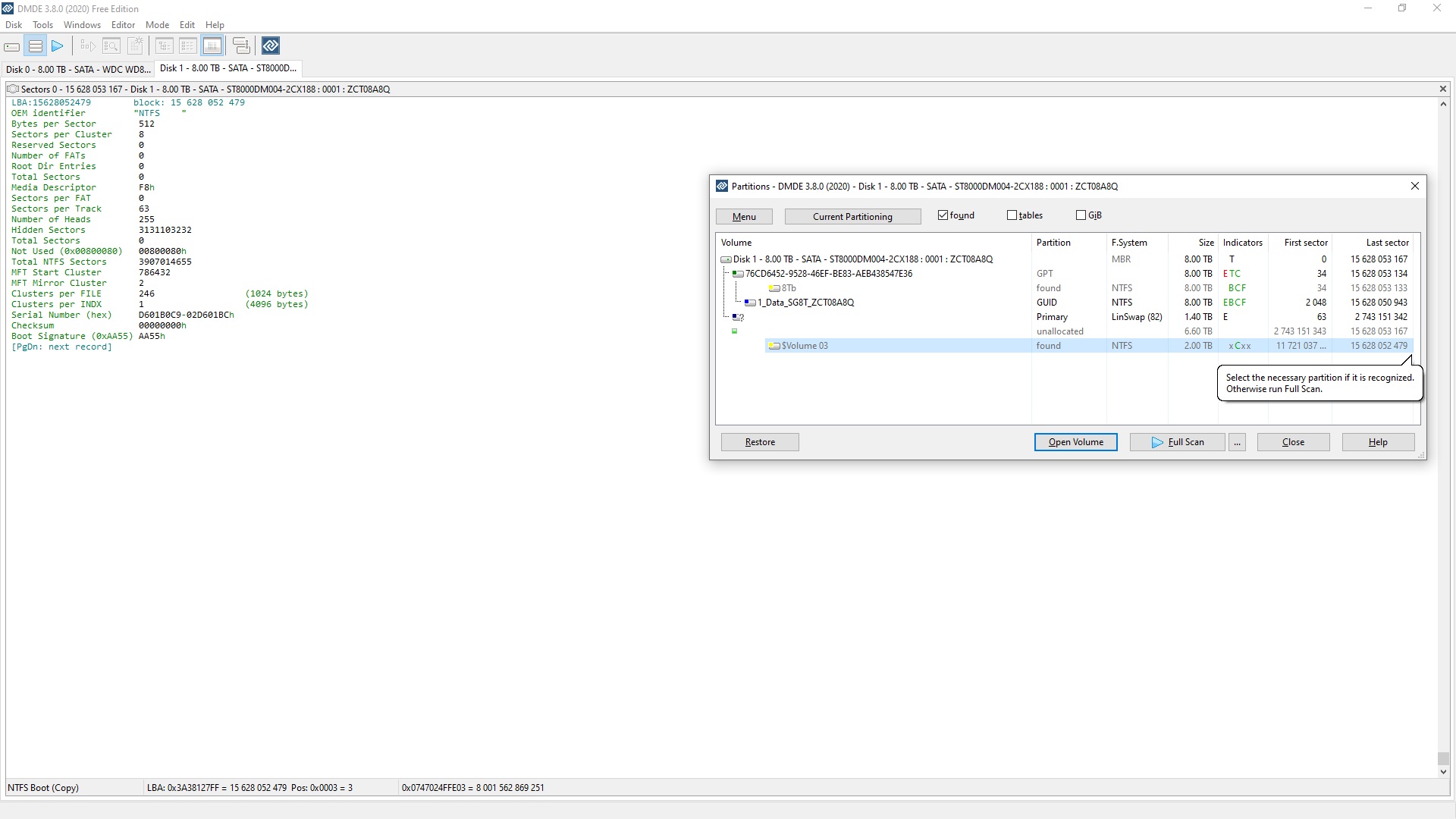The image size is (1456, 819).
Task: Click the Help button in Partitions dialog
Action: pyautogui.click(x=1378, y=442)
